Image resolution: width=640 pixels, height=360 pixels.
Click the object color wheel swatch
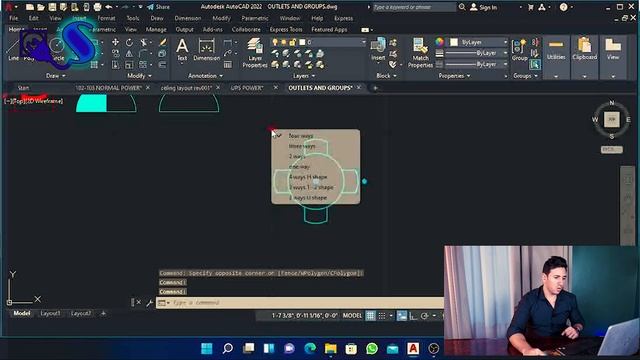tap(439, 42)
